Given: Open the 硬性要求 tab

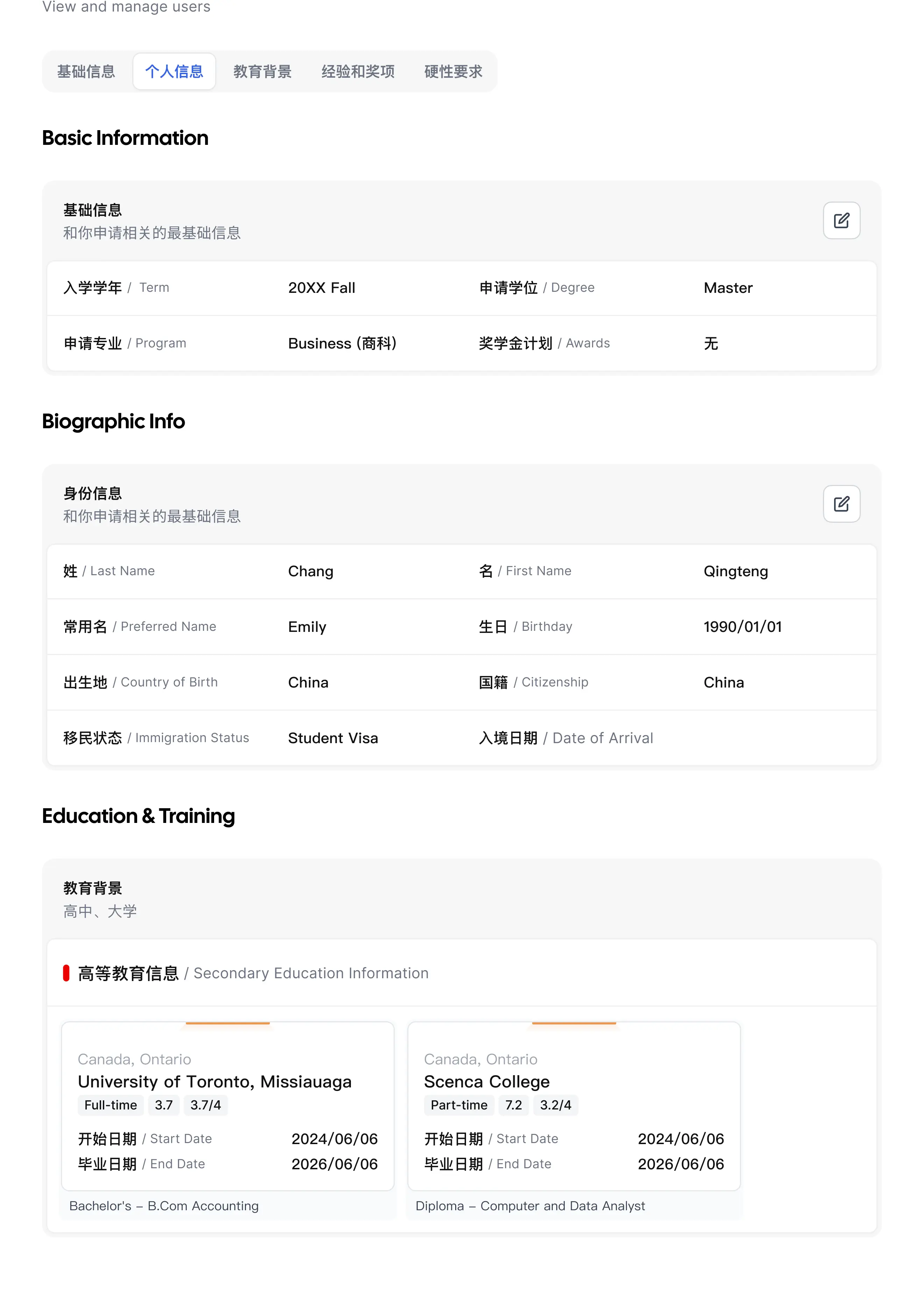Looking at the screenshot, I should (453, 71).
